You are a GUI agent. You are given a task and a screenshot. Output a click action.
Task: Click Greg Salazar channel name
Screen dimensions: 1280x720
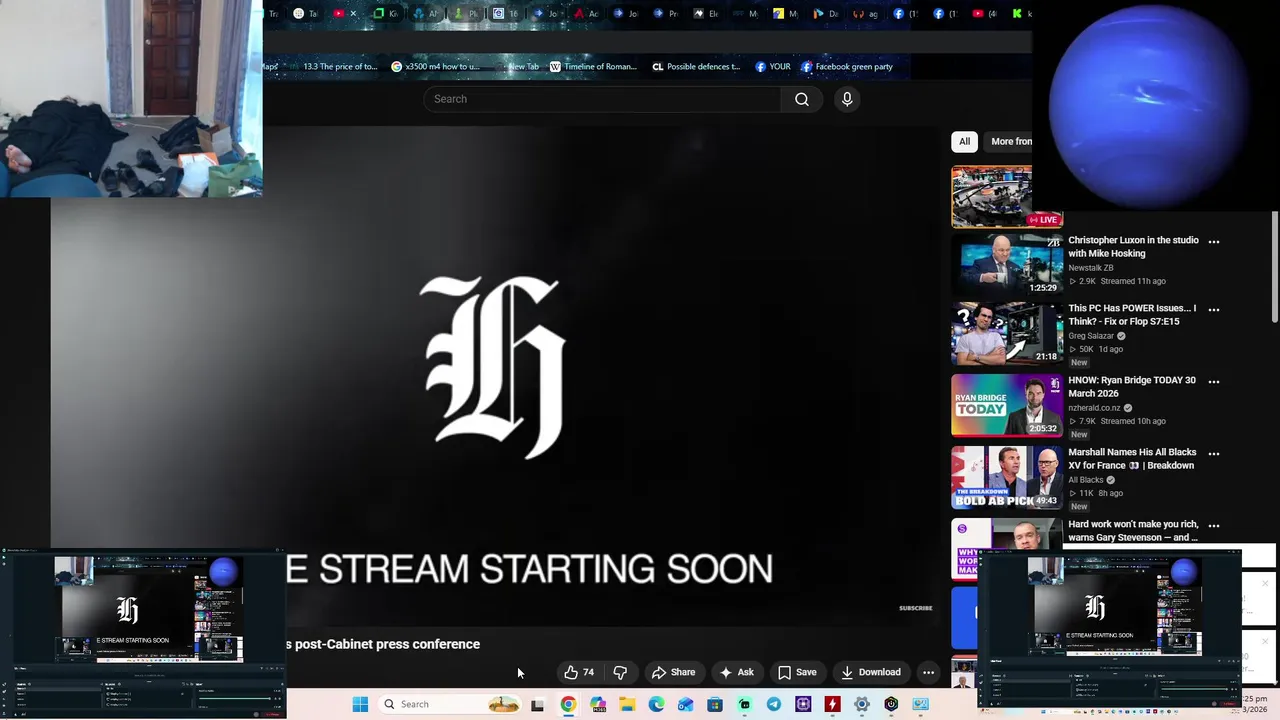click(1091, 336)
